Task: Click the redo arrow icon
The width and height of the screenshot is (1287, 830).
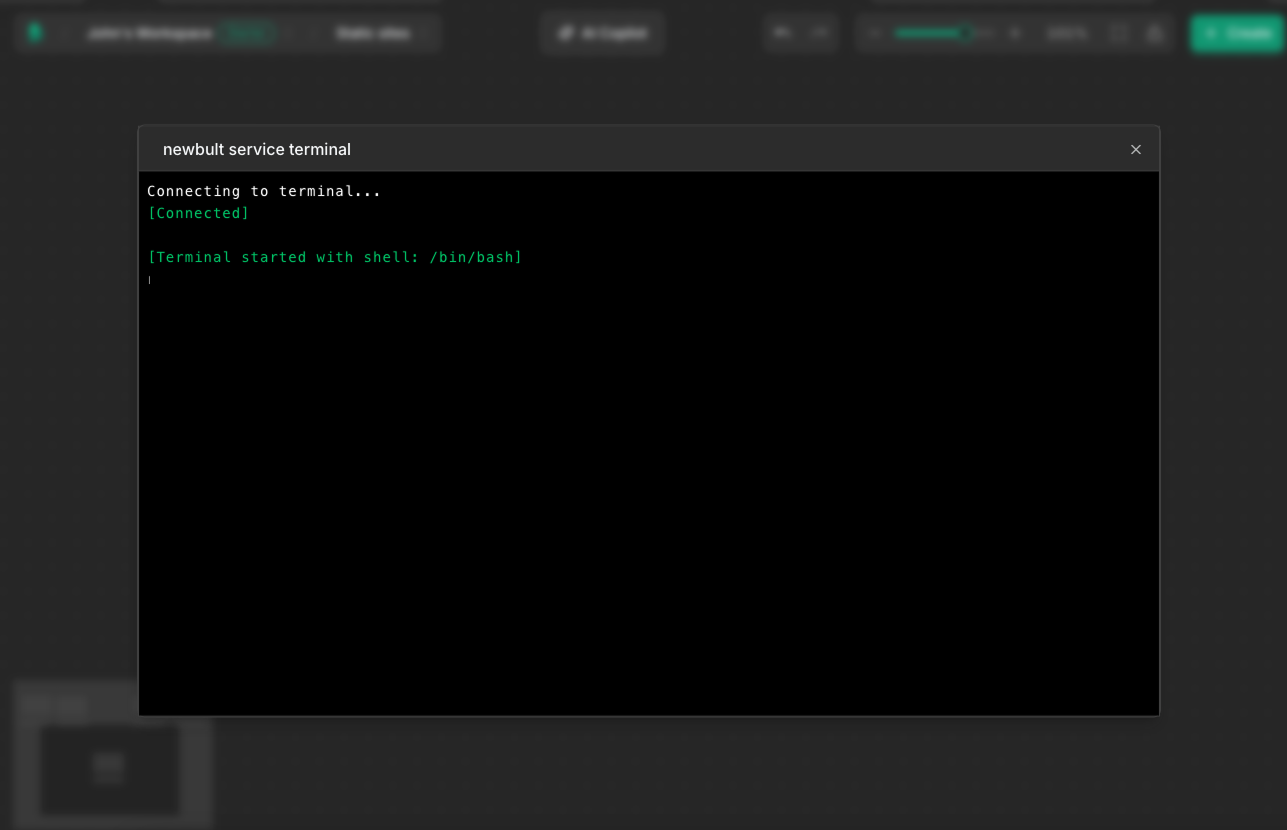Action: pyautogui.click(x=819, y=33)
